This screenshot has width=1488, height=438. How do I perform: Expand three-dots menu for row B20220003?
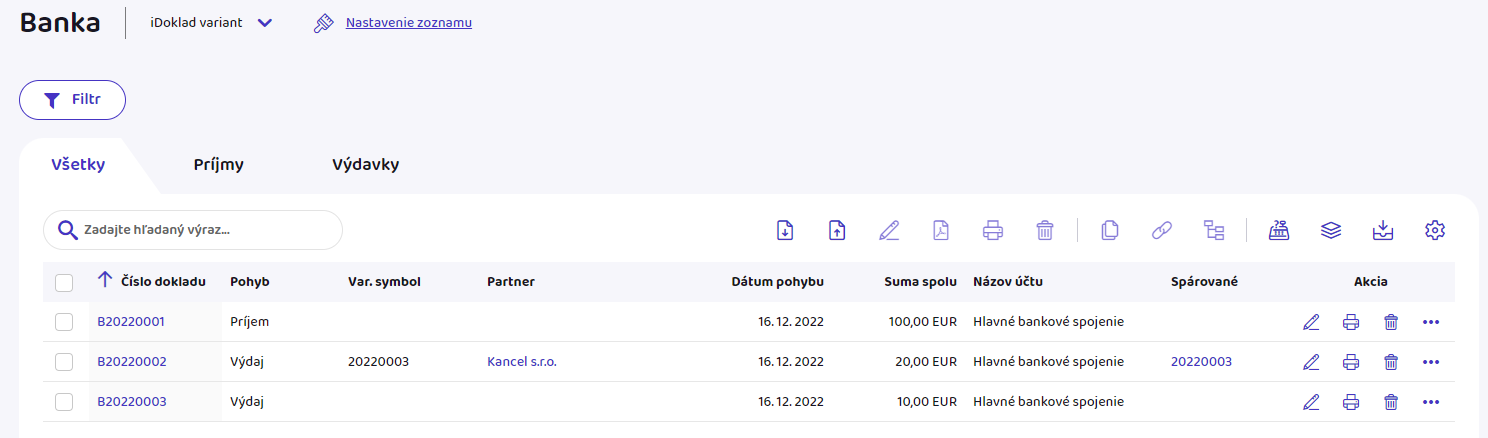pos(1430,402)
